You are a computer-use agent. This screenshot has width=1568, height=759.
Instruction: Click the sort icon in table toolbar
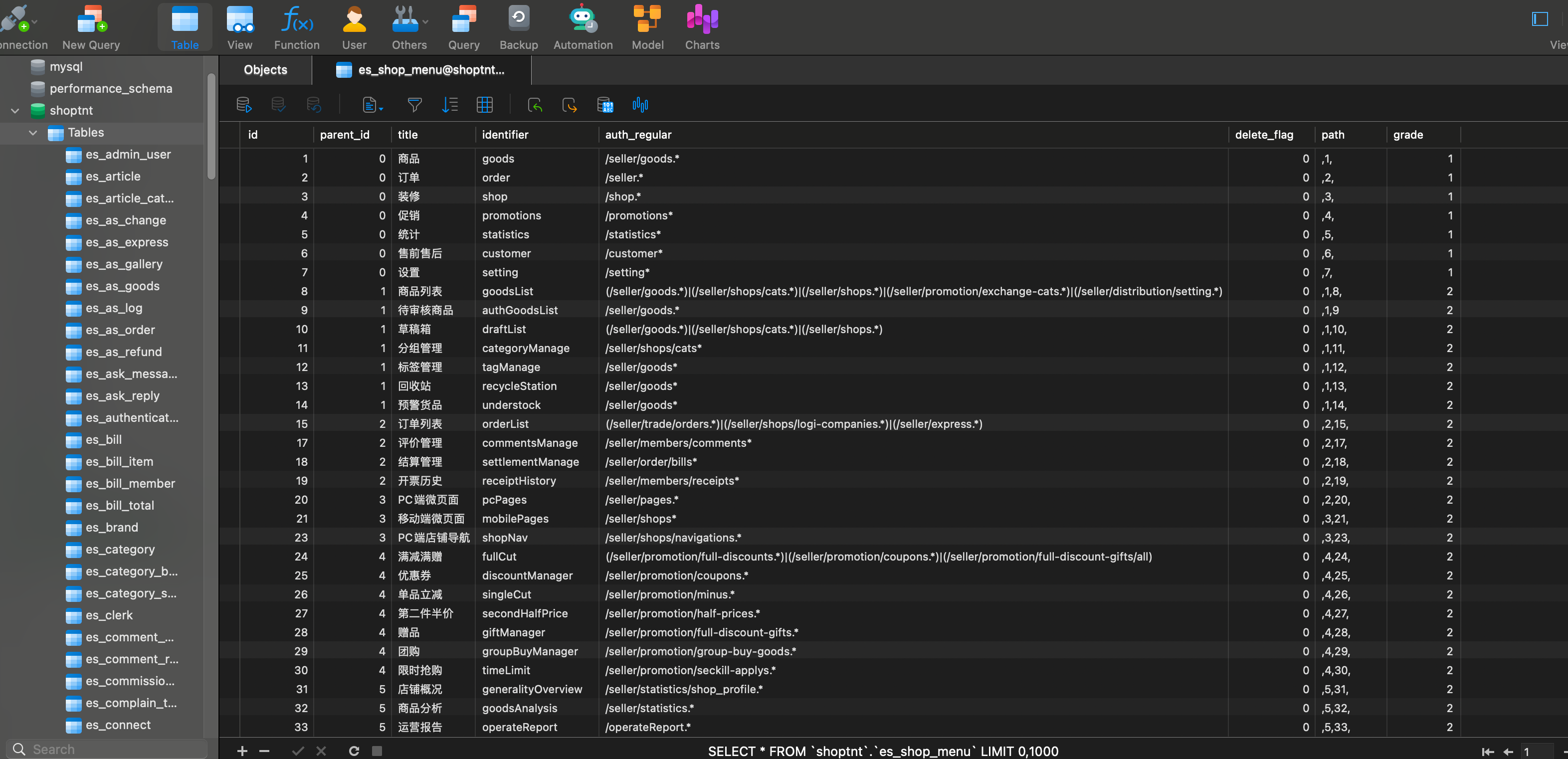pyautogui.click(x=449, y=105)
